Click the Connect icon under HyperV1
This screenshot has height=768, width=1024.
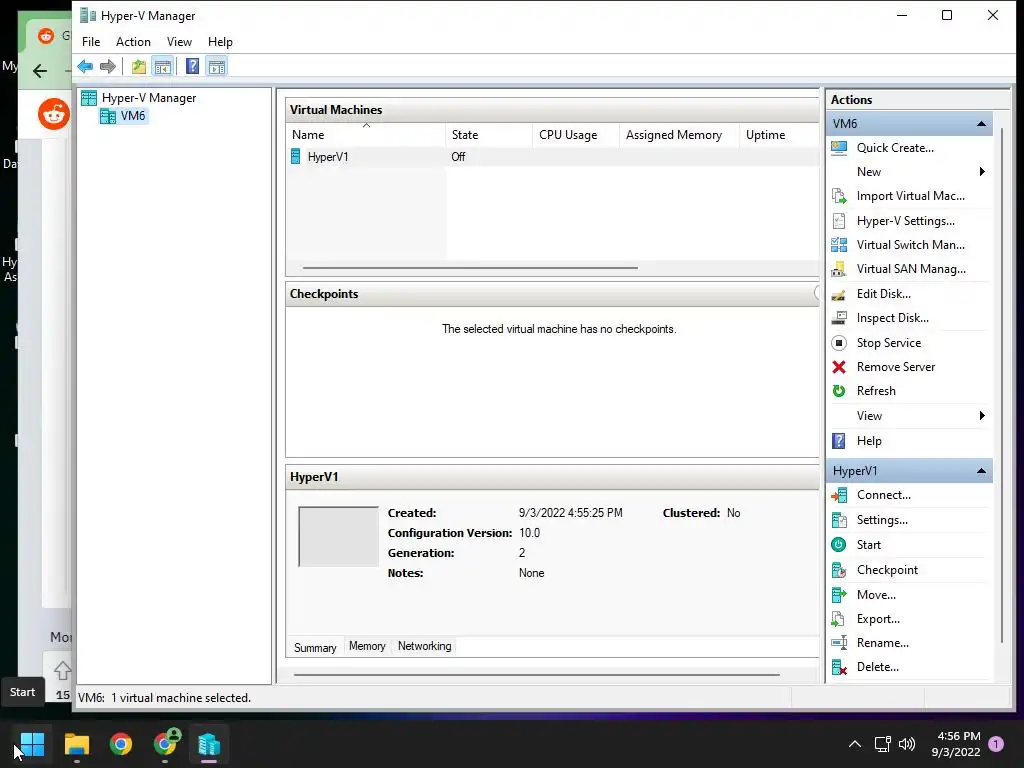pyautogui.click(x=839, y=495)
